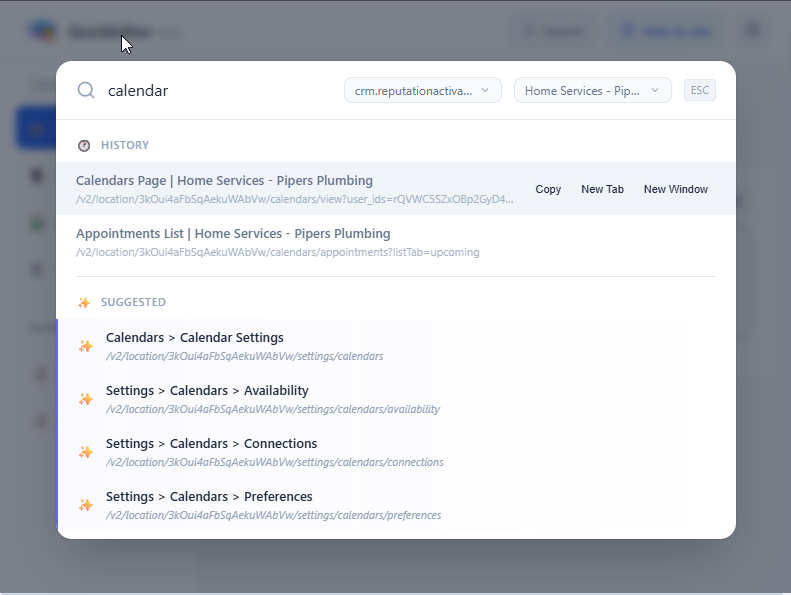Click sparkle icon next to Preferences suggestion

pyautogui.click(x=86, y=505)
